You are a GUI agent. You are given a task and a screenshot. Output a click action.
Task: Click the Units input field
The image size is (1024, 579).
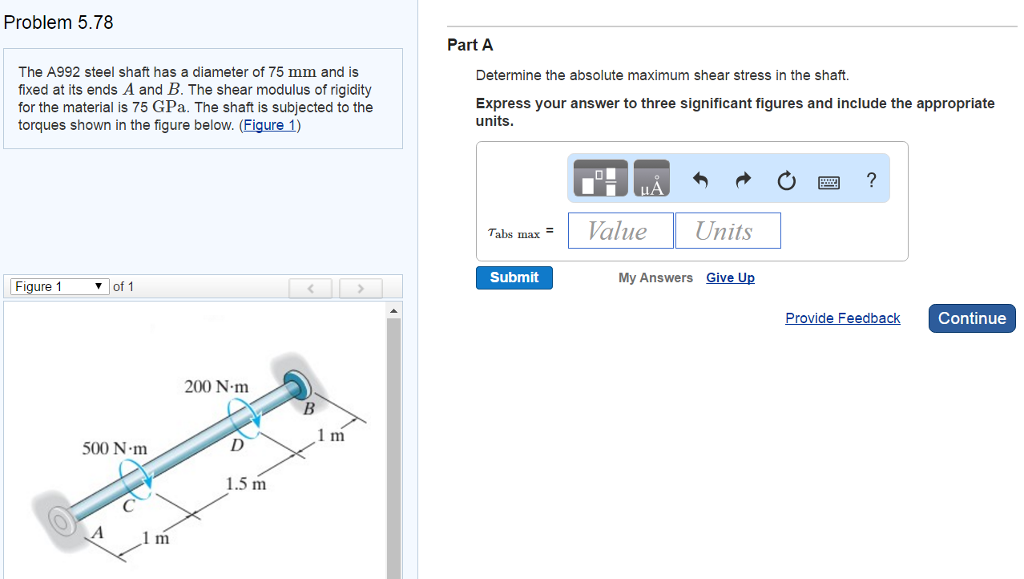727,231
